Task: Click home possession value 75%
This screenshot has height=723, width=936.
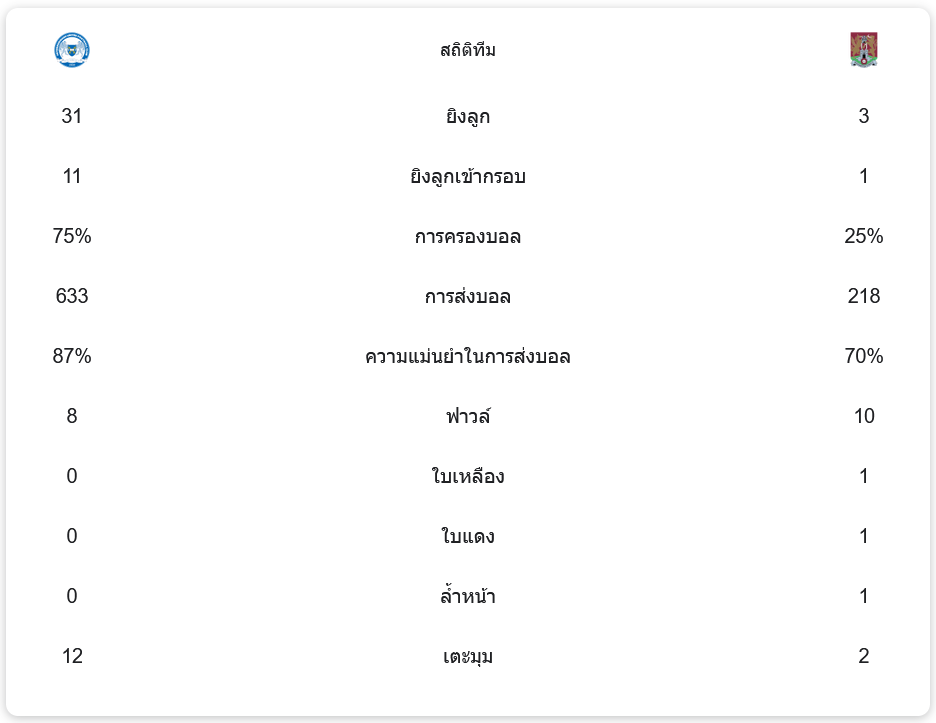Action: pos(72,237)
